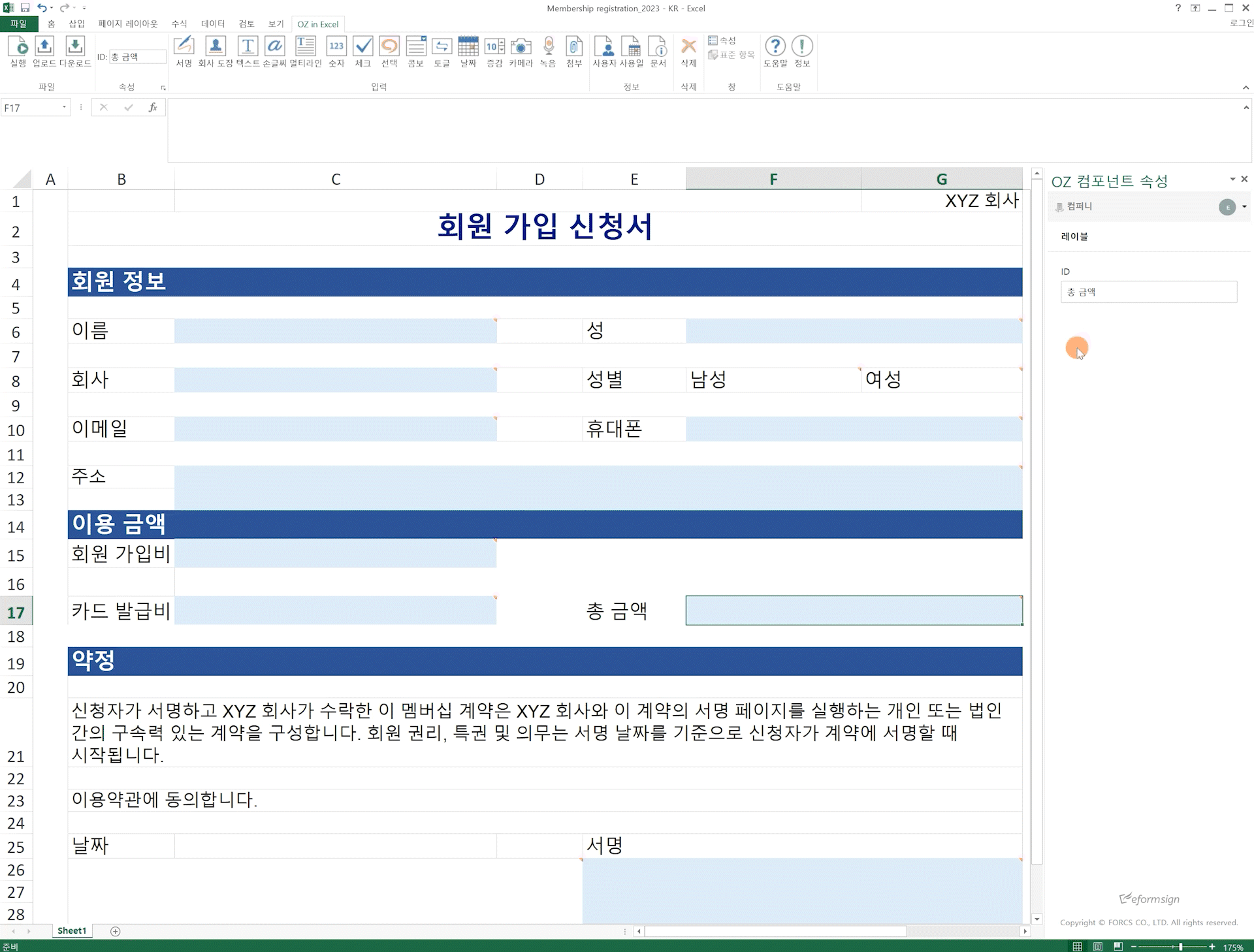Insert a 멀티라인 multiline component
1254x952 pixels.
point(306,52)
